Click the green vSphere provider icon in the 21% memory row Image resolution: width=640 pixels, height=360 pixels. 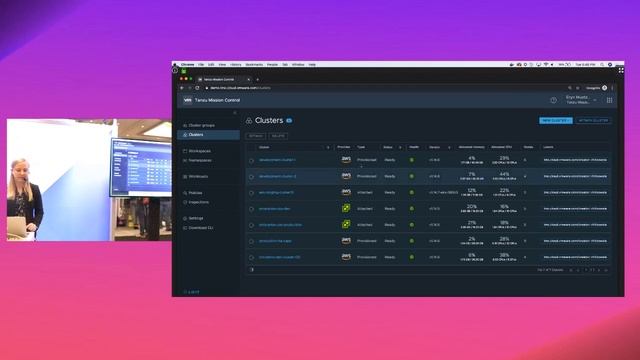coord(346,224)
